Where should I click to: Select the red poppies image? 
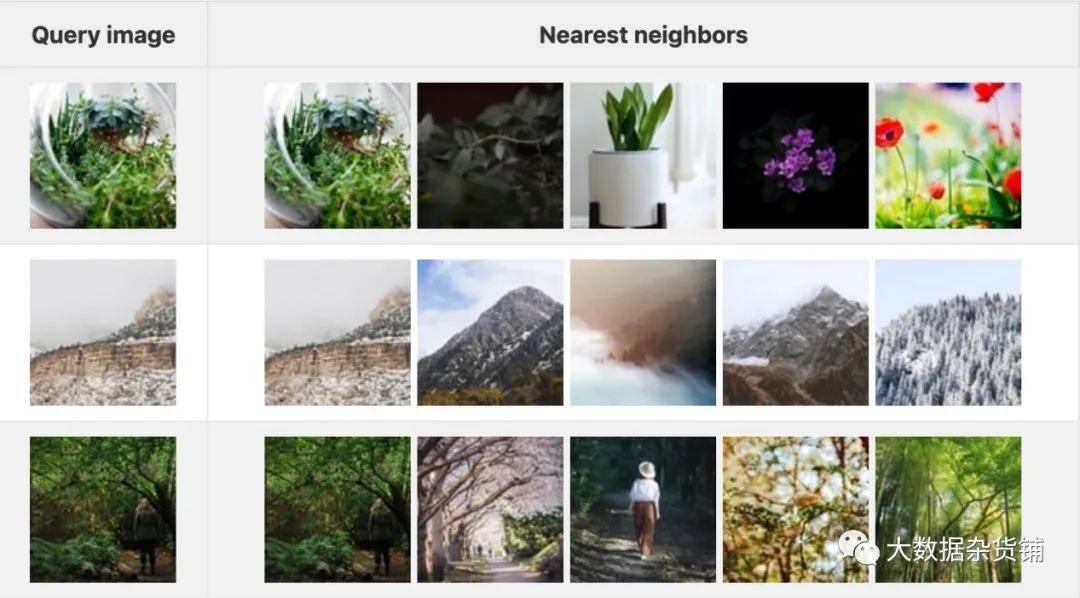pos(948,156)
